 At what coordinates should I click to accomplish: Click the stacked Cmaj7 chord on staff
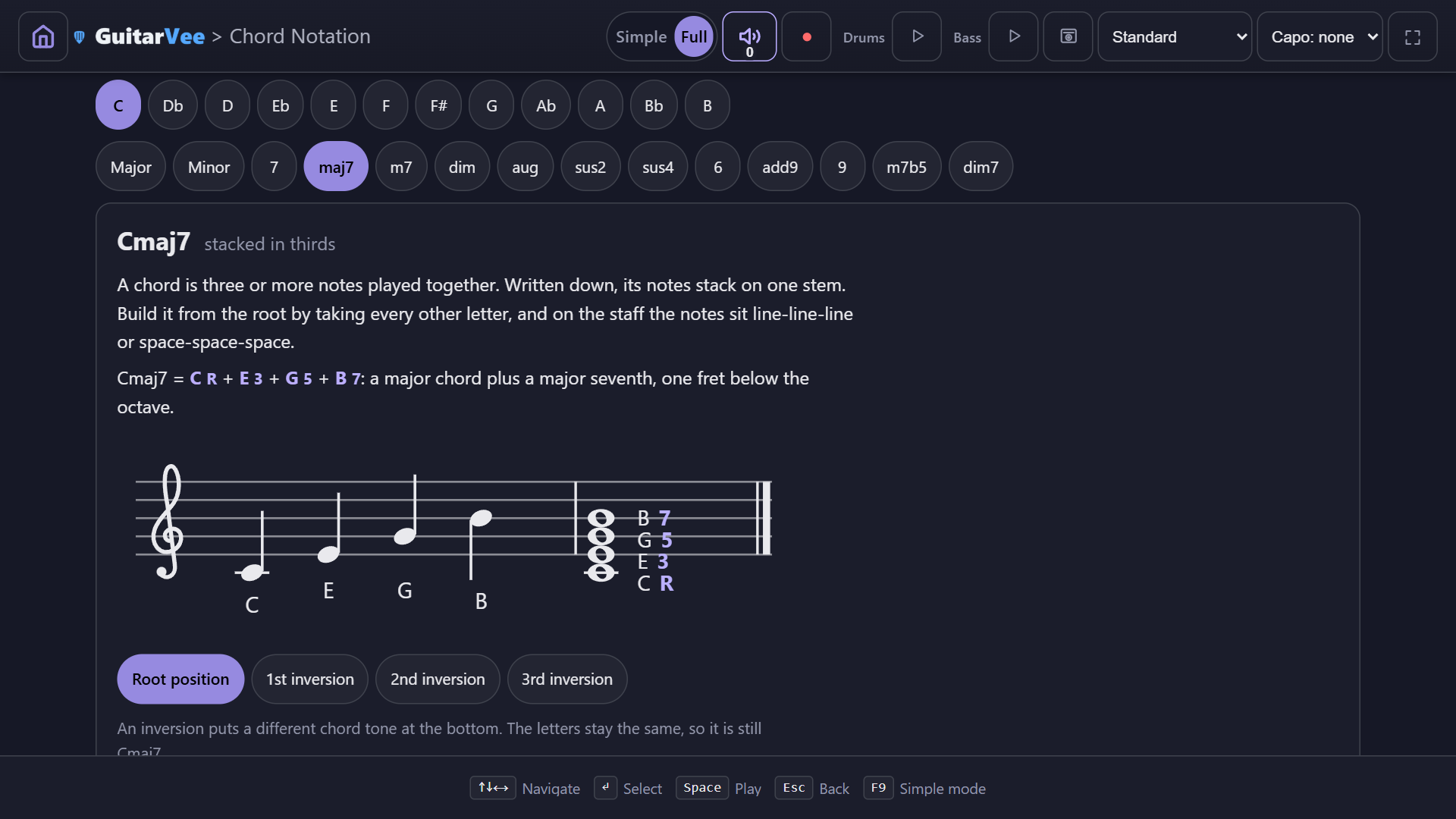(601, 544)
